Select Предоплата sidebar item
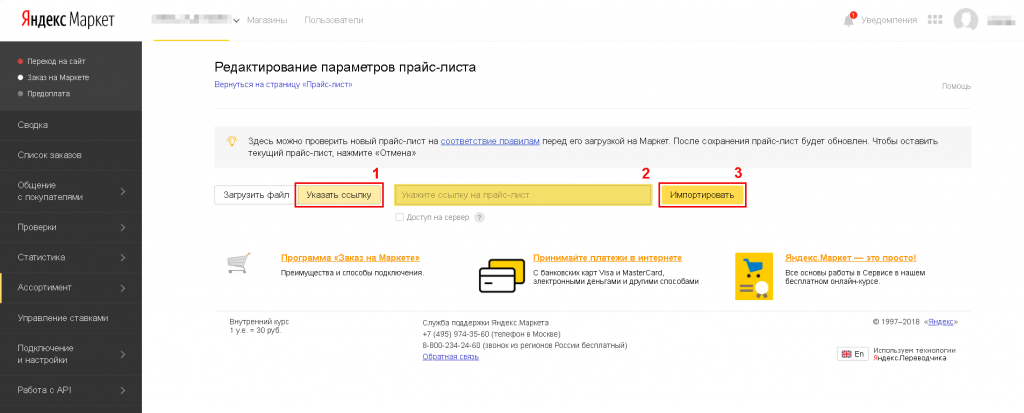Screen dimensions: 1024x413 pos(48,93)
